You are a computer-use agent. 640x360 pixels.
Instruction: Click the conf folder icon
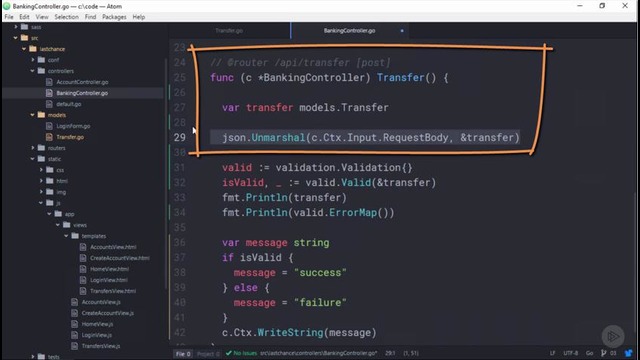(x=41, y=60)
